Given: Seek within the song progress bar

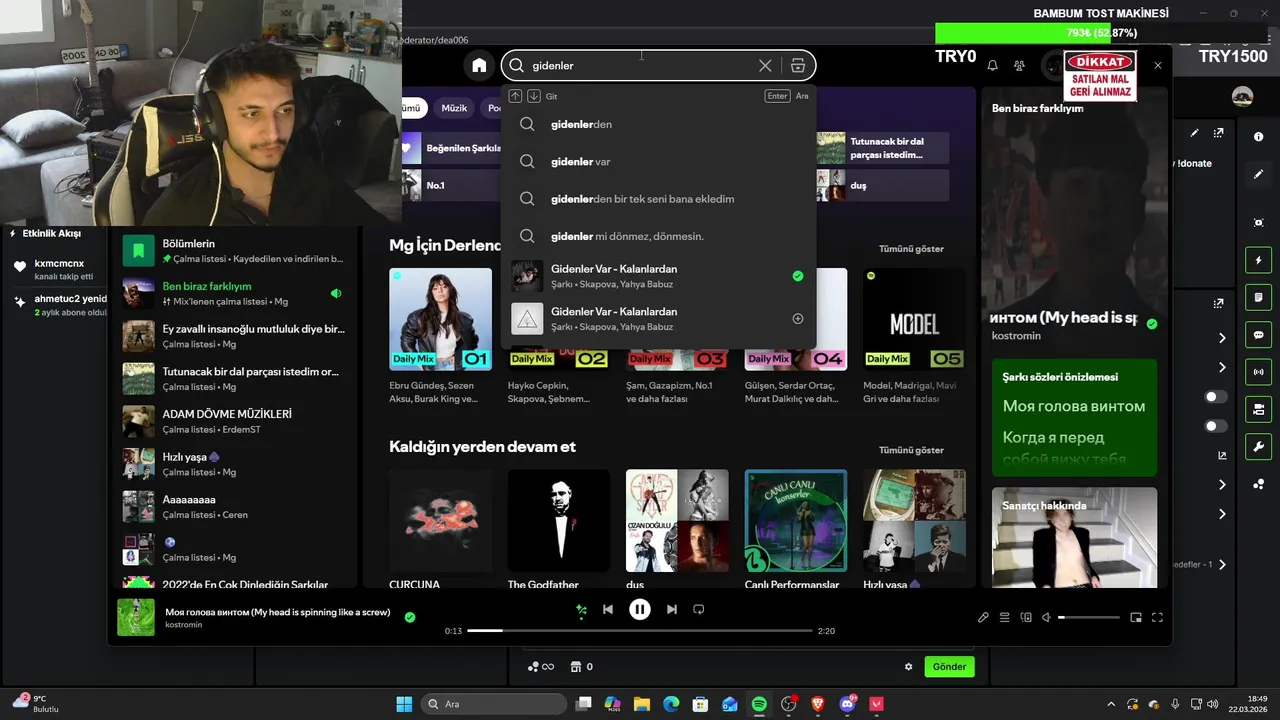Looking at the screenshot, I should (640, 631).
